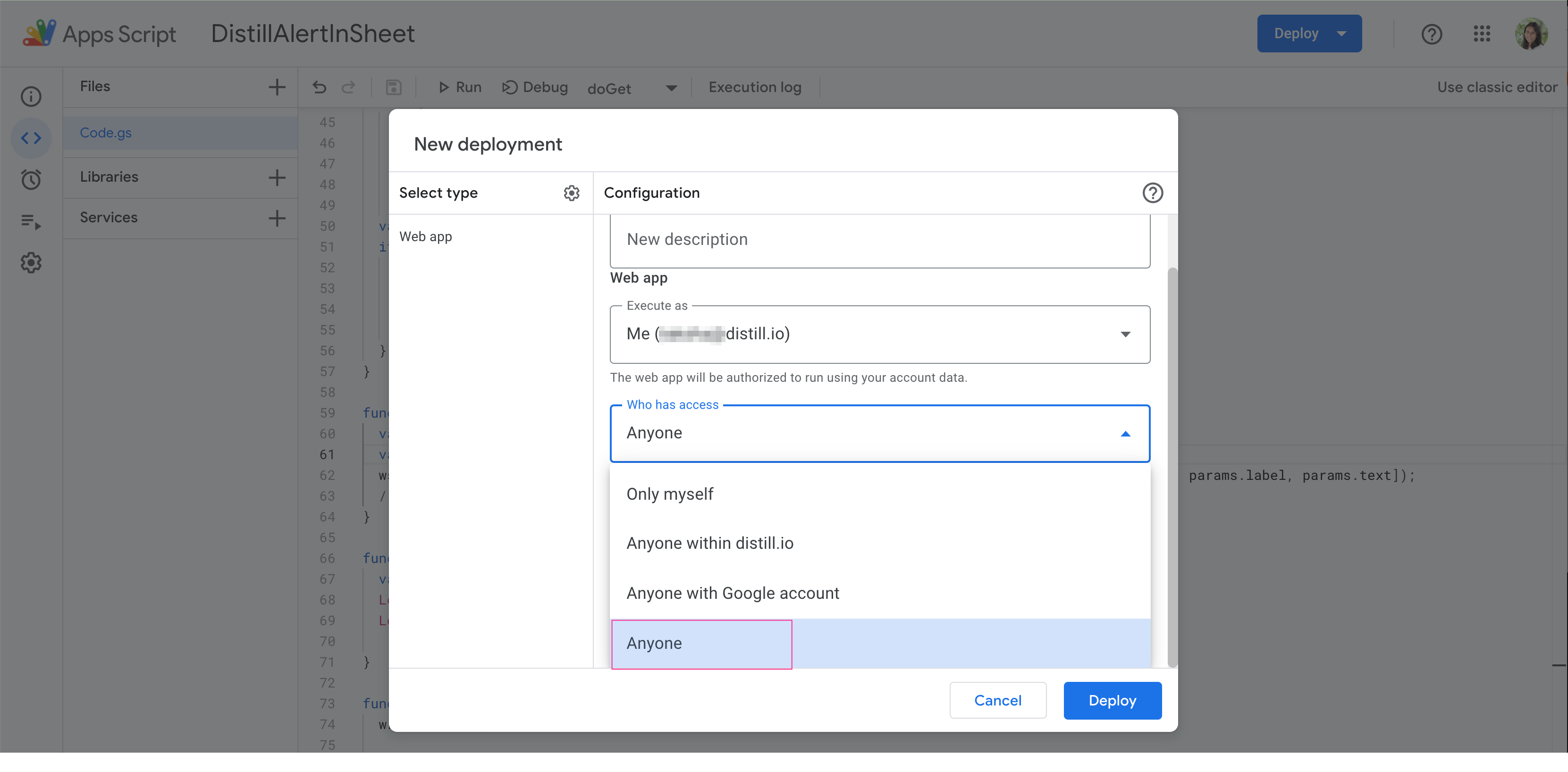
Task: Save the project
Action: (x=393, y=87)
